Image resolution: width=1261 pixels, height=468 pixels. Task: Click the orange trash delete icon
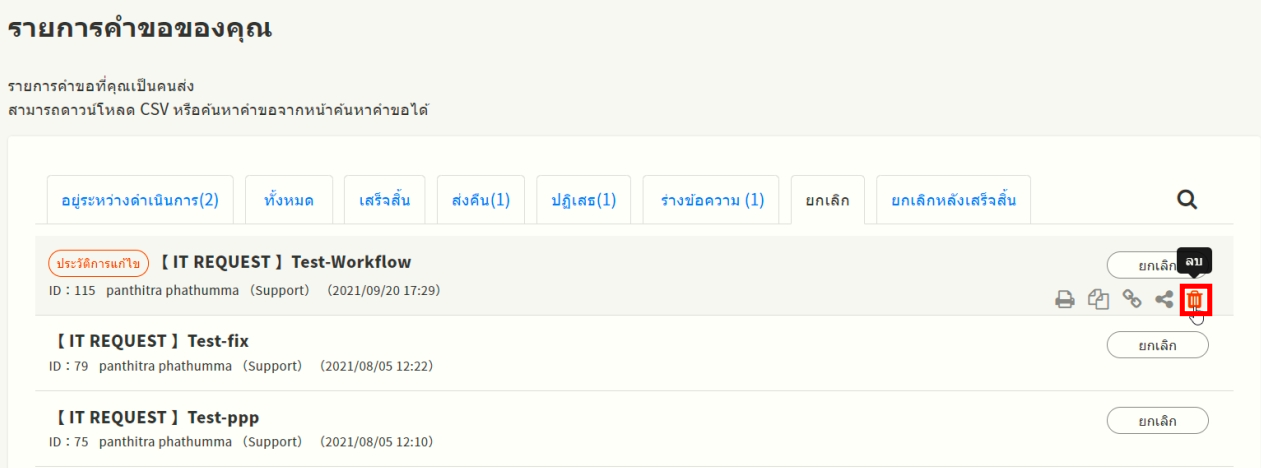[1194, 298]
